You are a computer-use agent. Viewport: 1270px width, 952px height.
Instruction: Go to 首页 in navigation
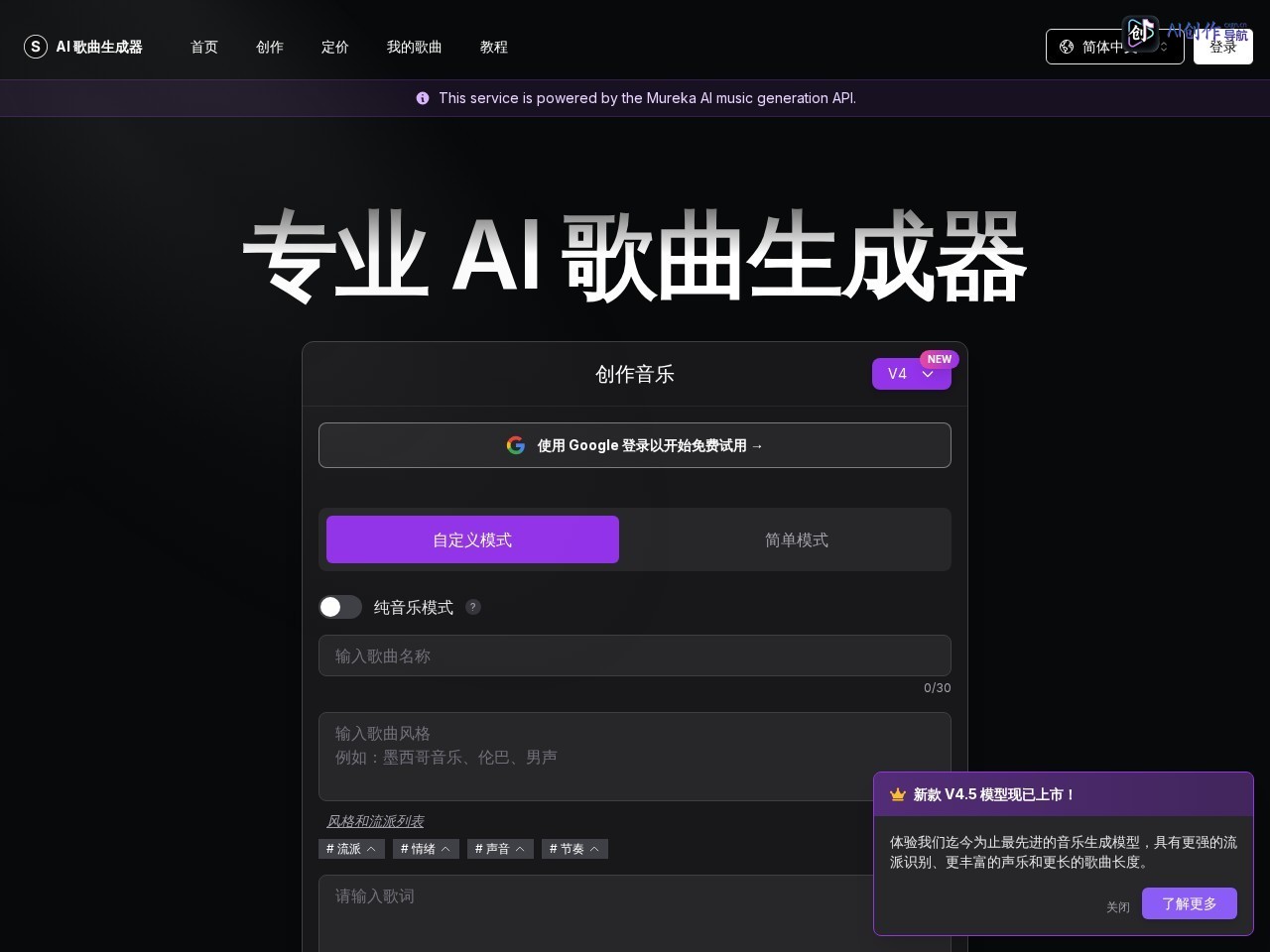click(204, 47)
